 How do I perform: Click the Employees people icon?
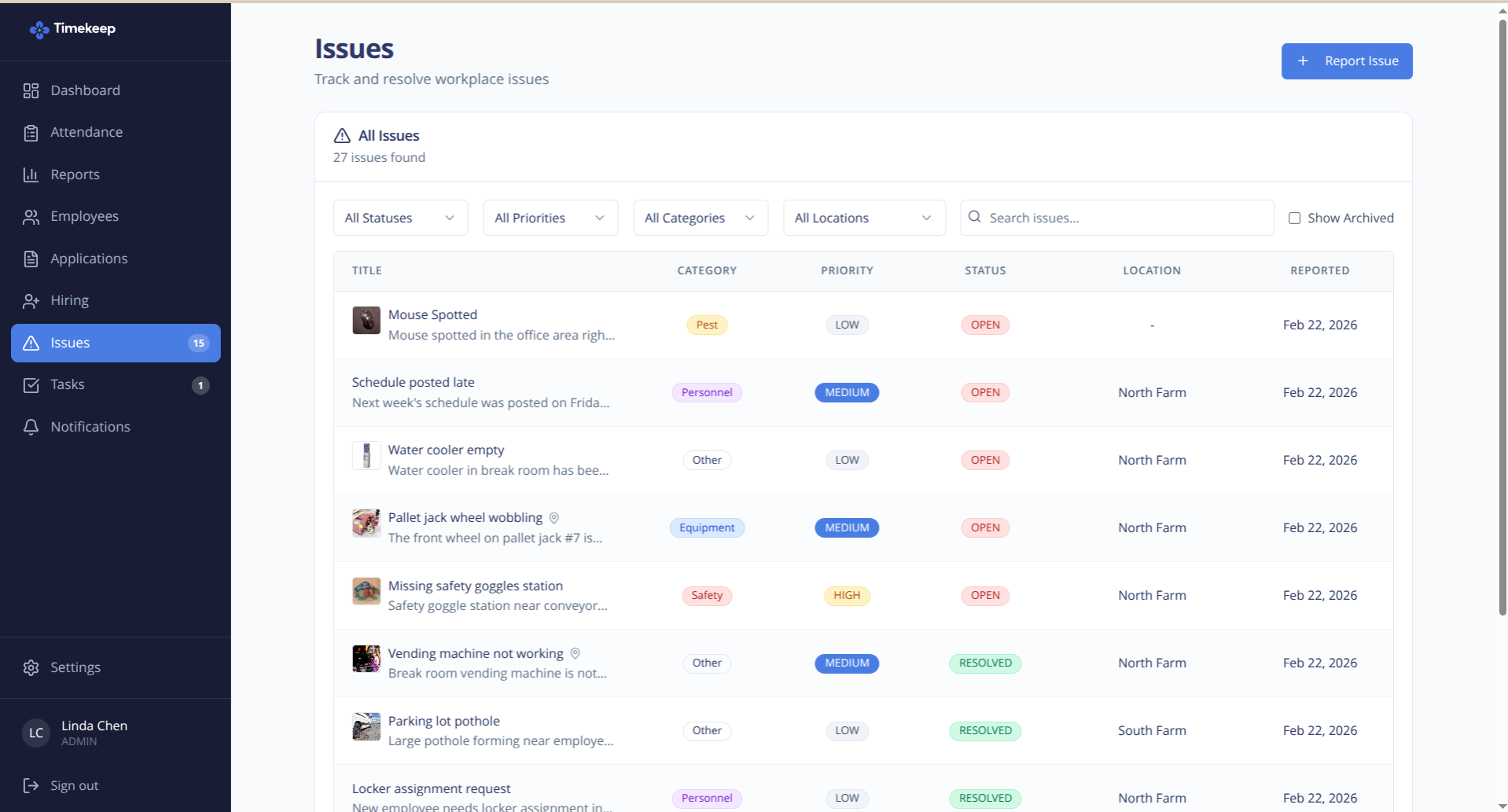31,217
